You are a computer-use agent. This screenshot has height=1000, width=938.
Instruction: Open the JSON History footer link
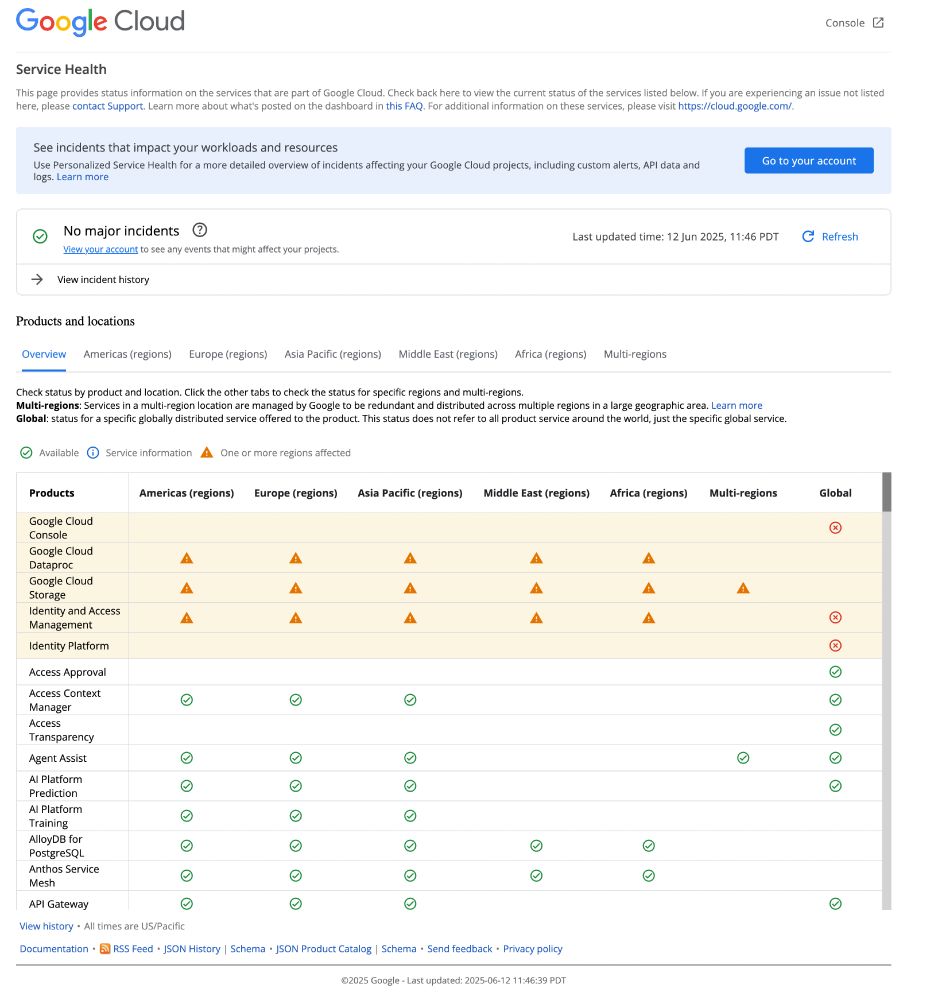pos(192,949)
